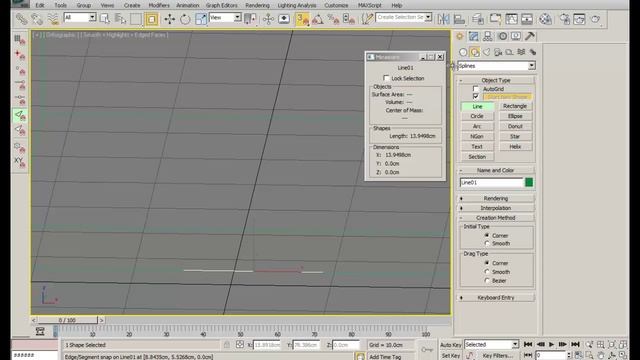Open the Motion command panel tab

[502, 36]
